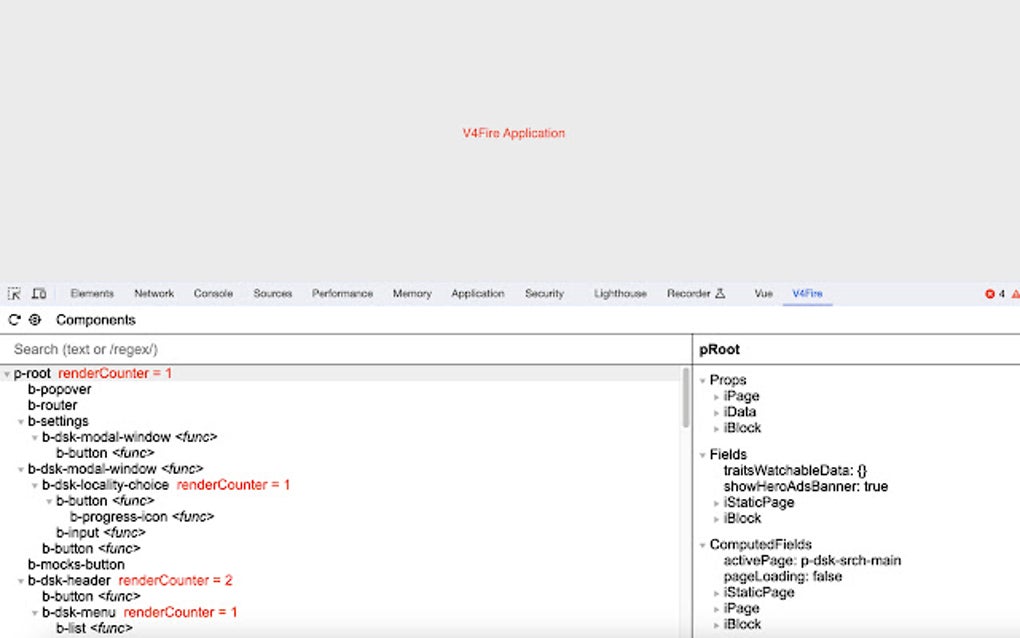Select the inspect element cursor icon
Viewport: 1020px width, 638px height.
[x=14, y=293]
